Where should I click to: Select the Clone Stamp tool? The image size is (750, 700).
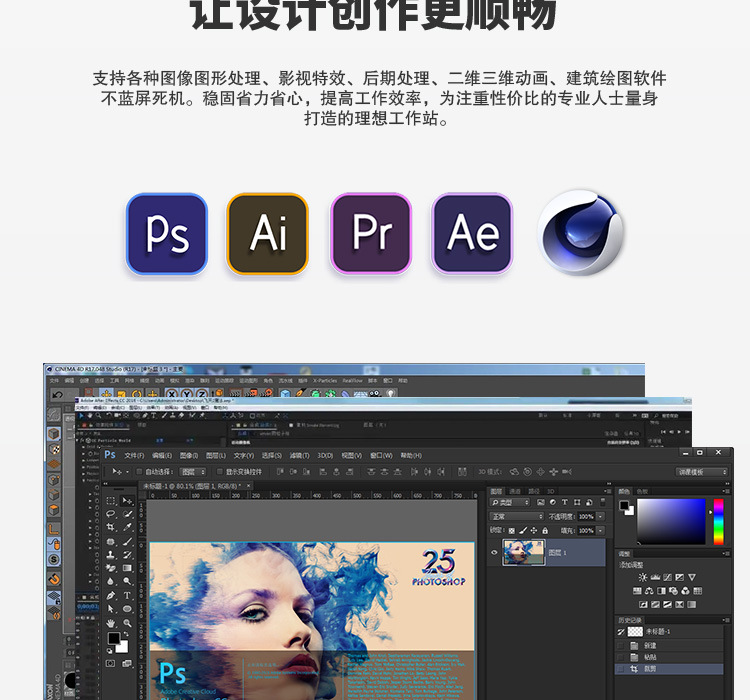111,555
